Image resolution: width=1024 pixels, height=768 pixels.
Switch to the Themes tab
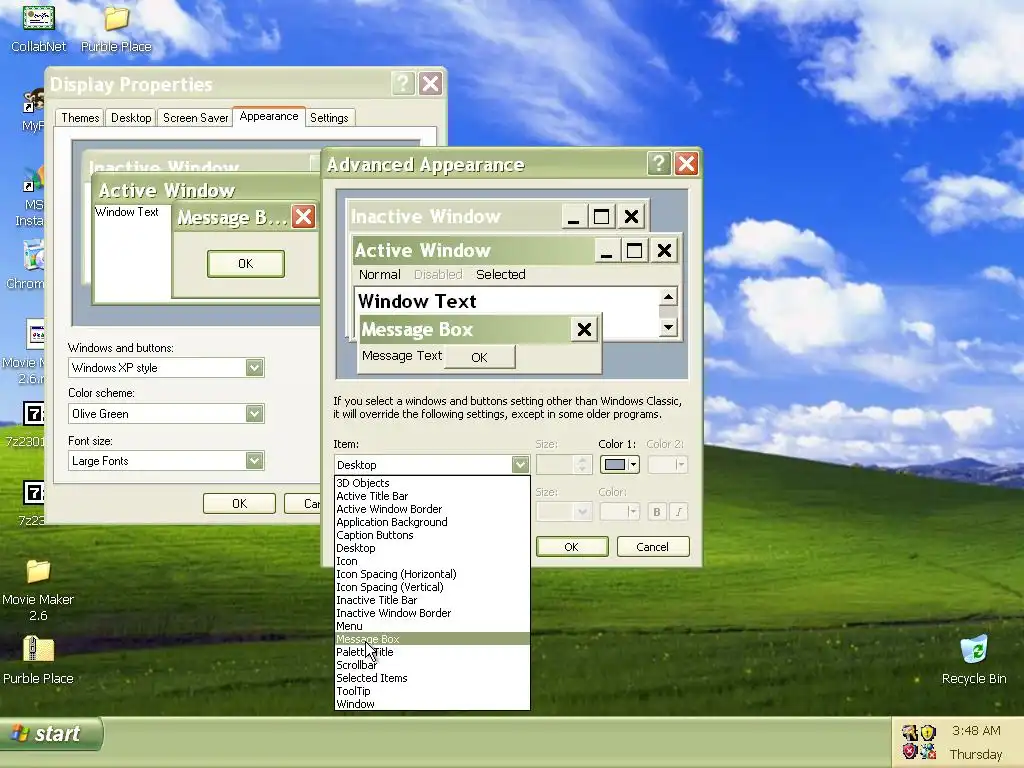(80, 118)
